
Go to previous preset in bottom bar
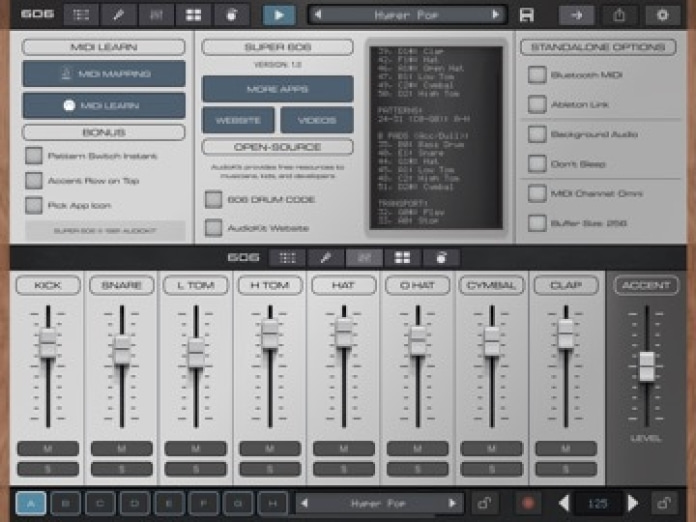click(x=304, y=503)
